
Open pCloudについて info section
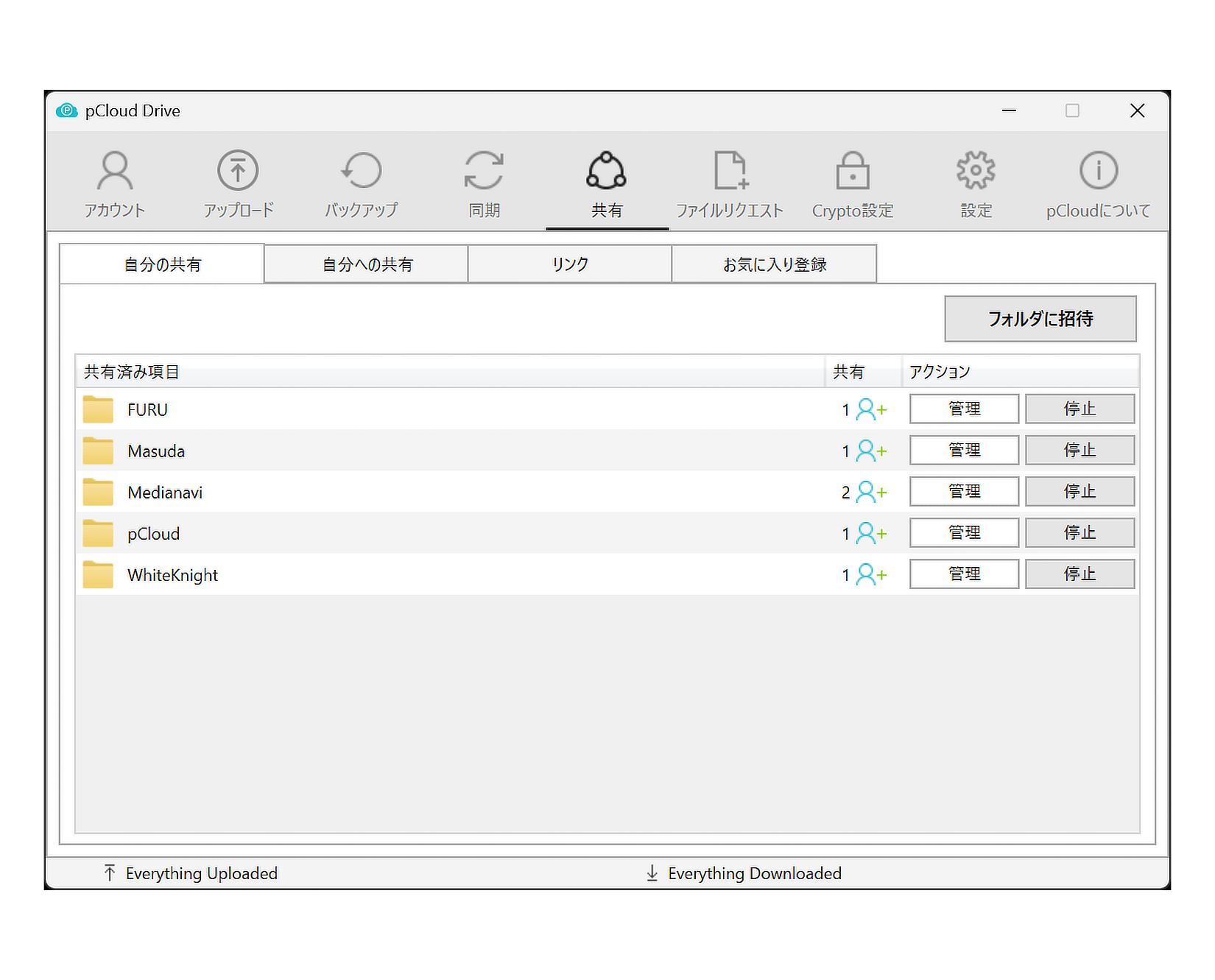pyautogui.click(x=1098, y=184)
